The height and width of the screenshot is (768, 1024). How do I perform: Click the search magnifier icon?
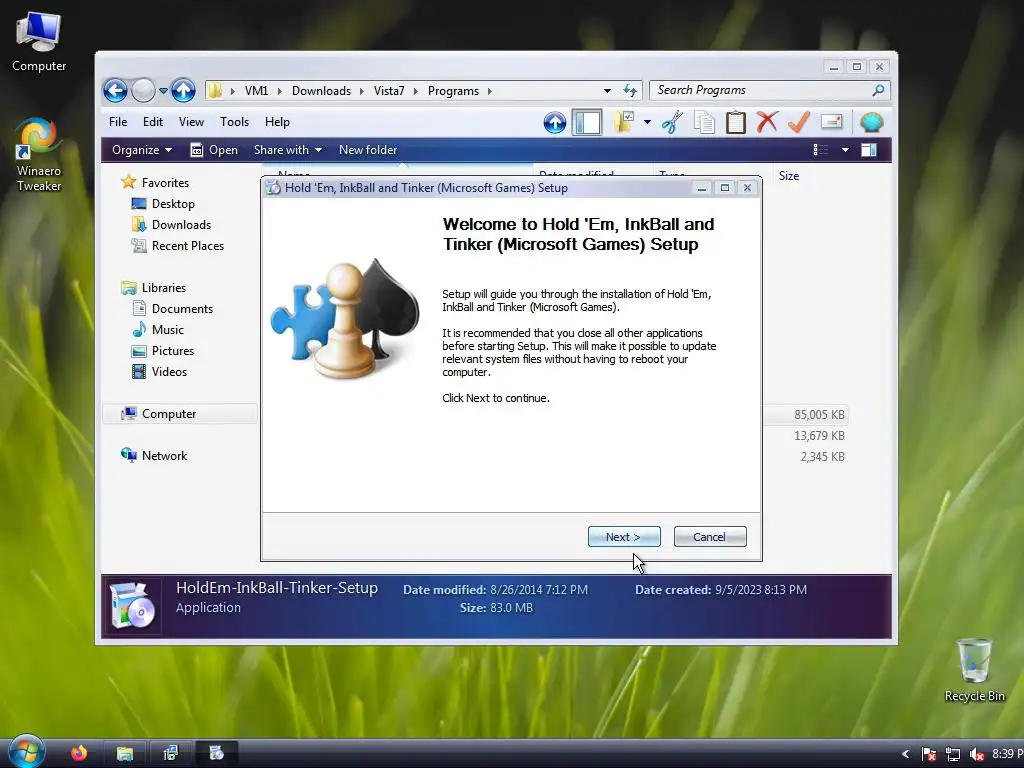[x=878, y=90]
